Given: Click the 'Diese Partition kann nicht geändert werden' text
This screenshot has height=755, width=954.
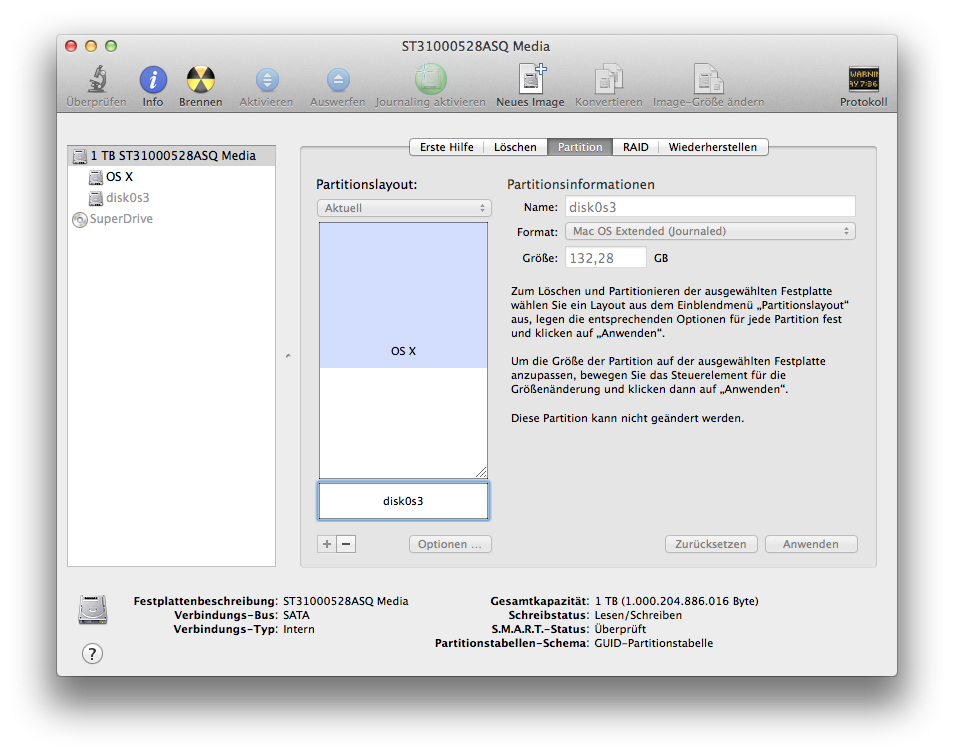Looking at the screenshot, I should [627, 418].
